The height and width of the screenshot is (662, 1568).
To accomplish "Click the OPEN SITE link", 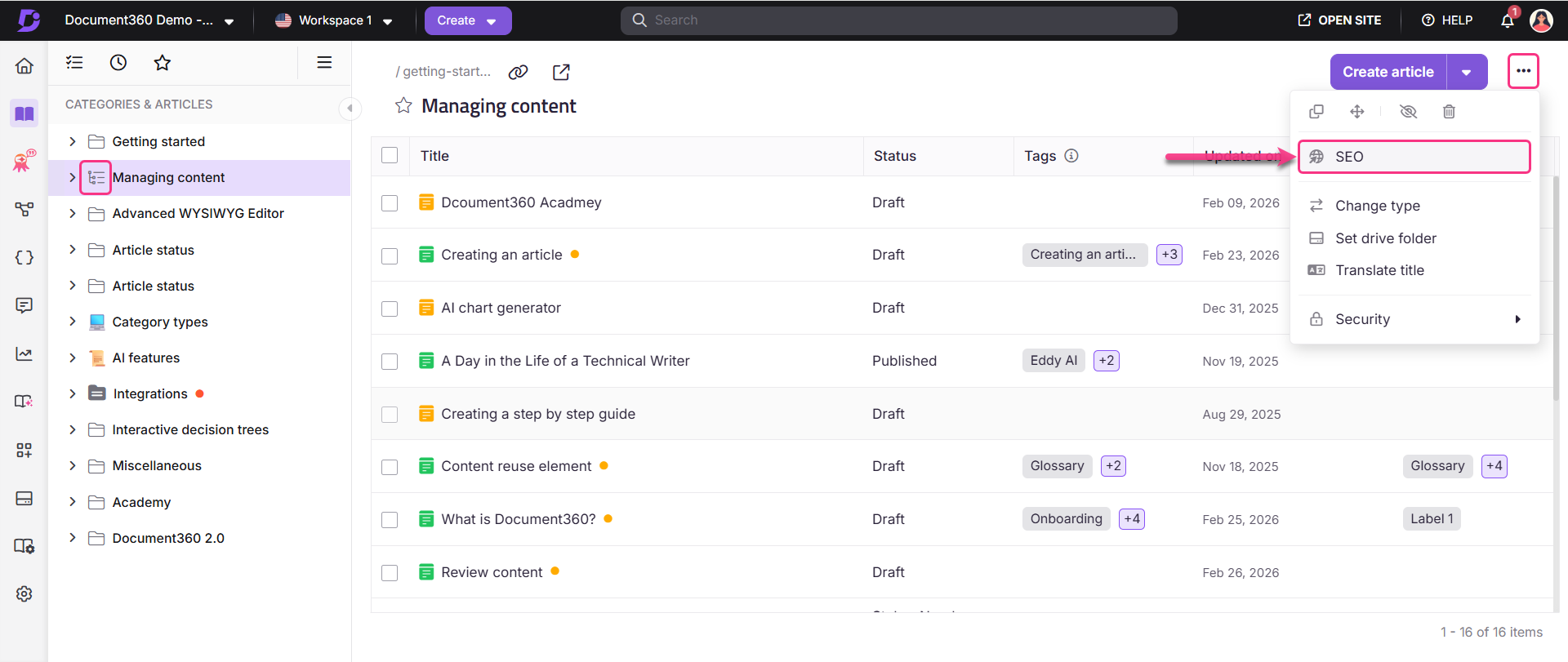I will 1340,20.
